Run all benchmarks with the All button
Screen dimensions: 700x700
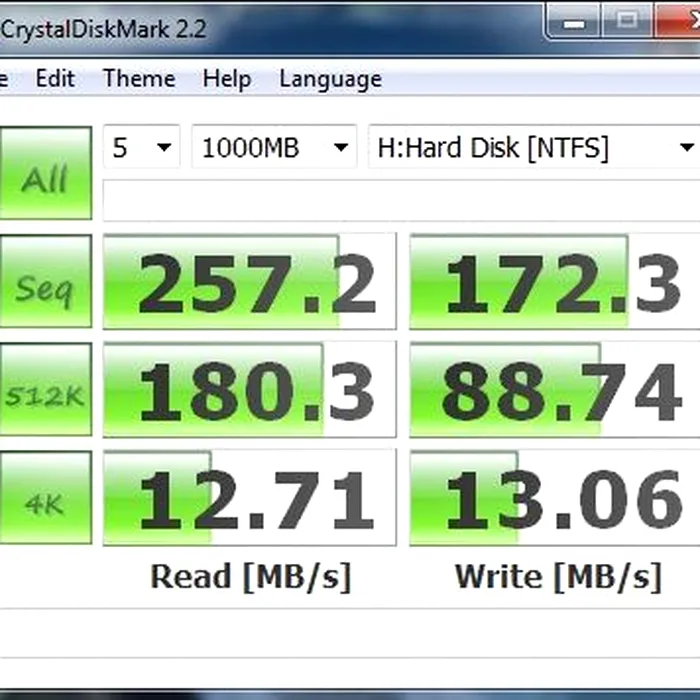(46, 174)
